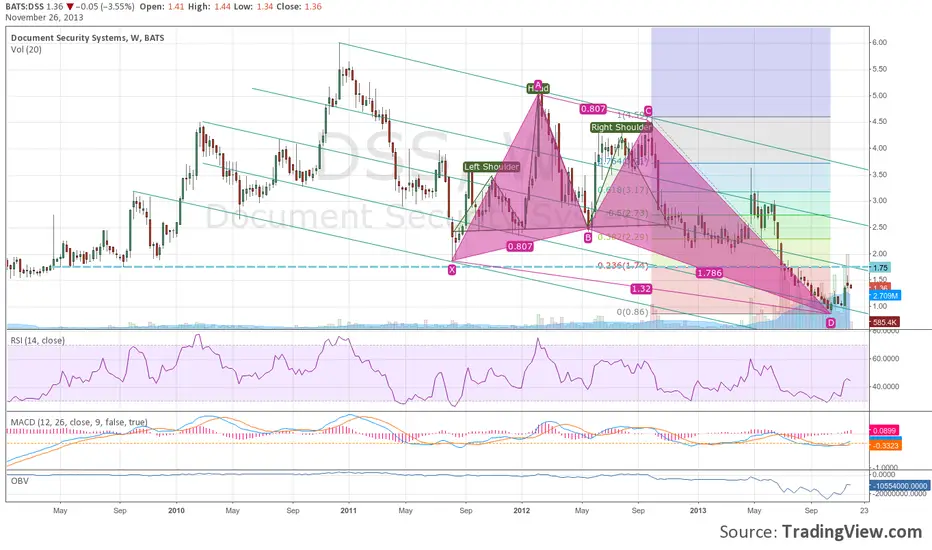Click the 2.50 price axis label
Image resolution: width=932 pixels, height=550 pixels.
pyautogui.click(x=879, y=227)
